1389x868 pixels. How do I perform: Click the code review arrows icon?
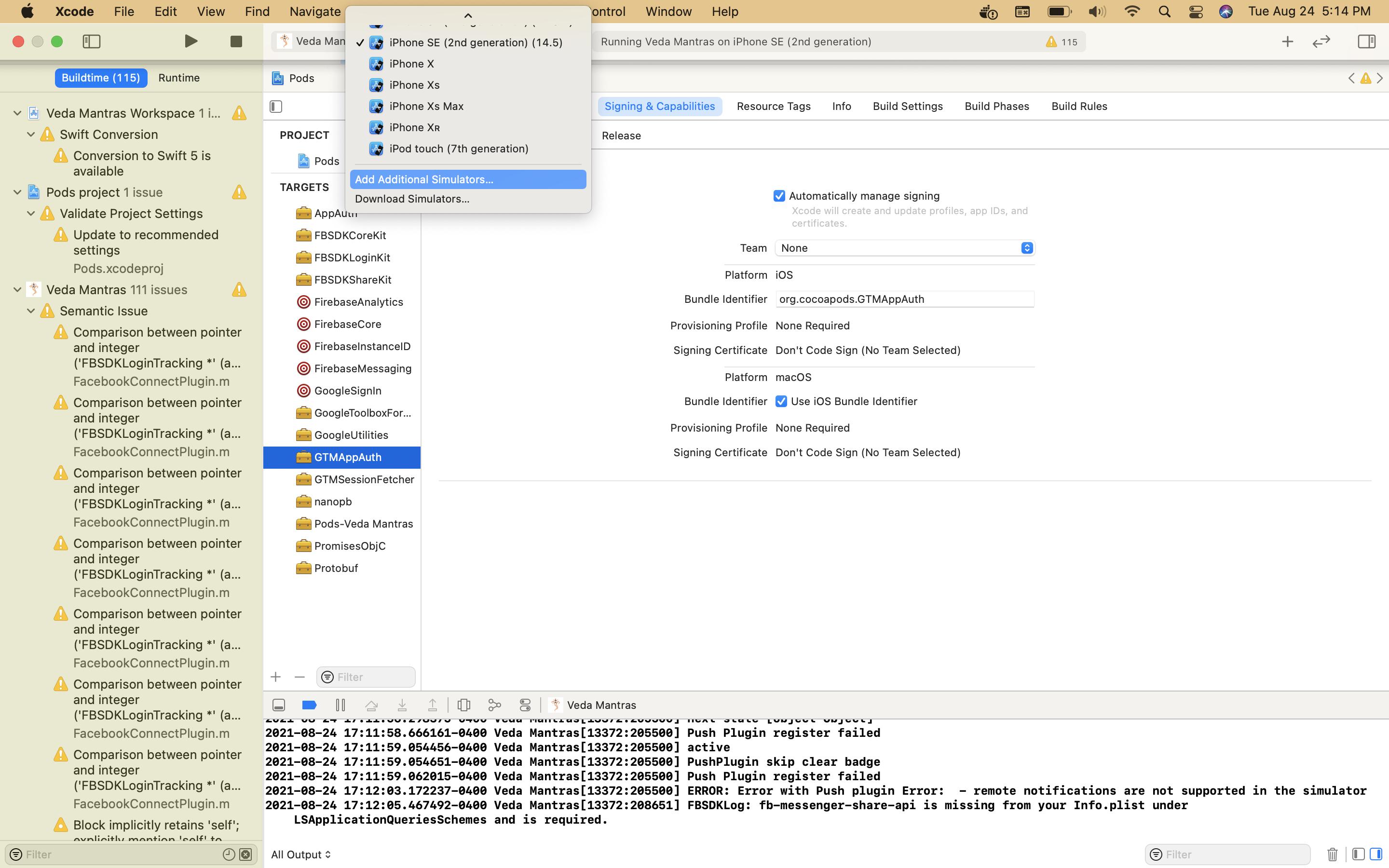(x=1321, y=41)
